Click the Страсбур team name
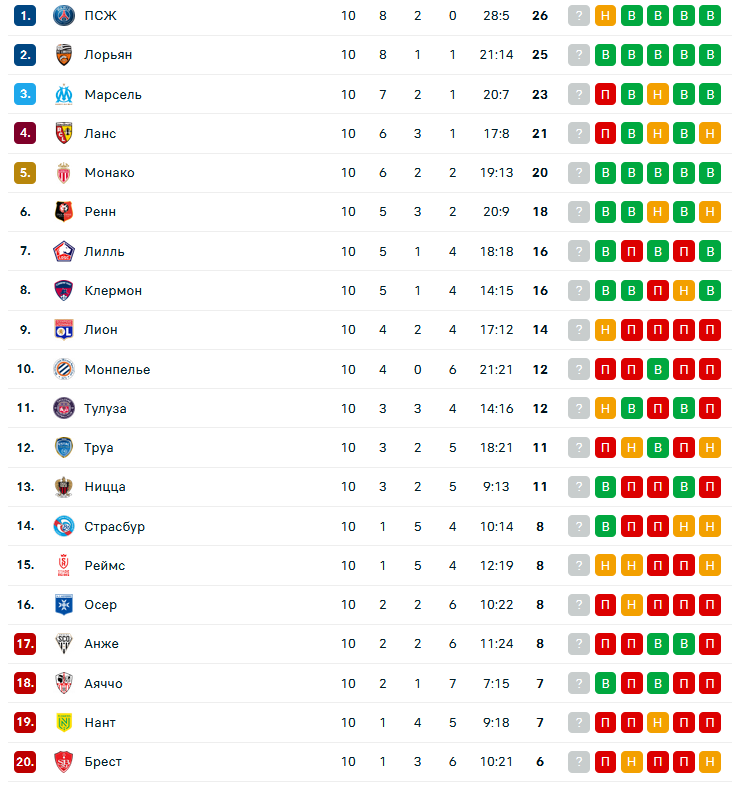The width and height of the screenshot is (736, 788). click(115, 526)
